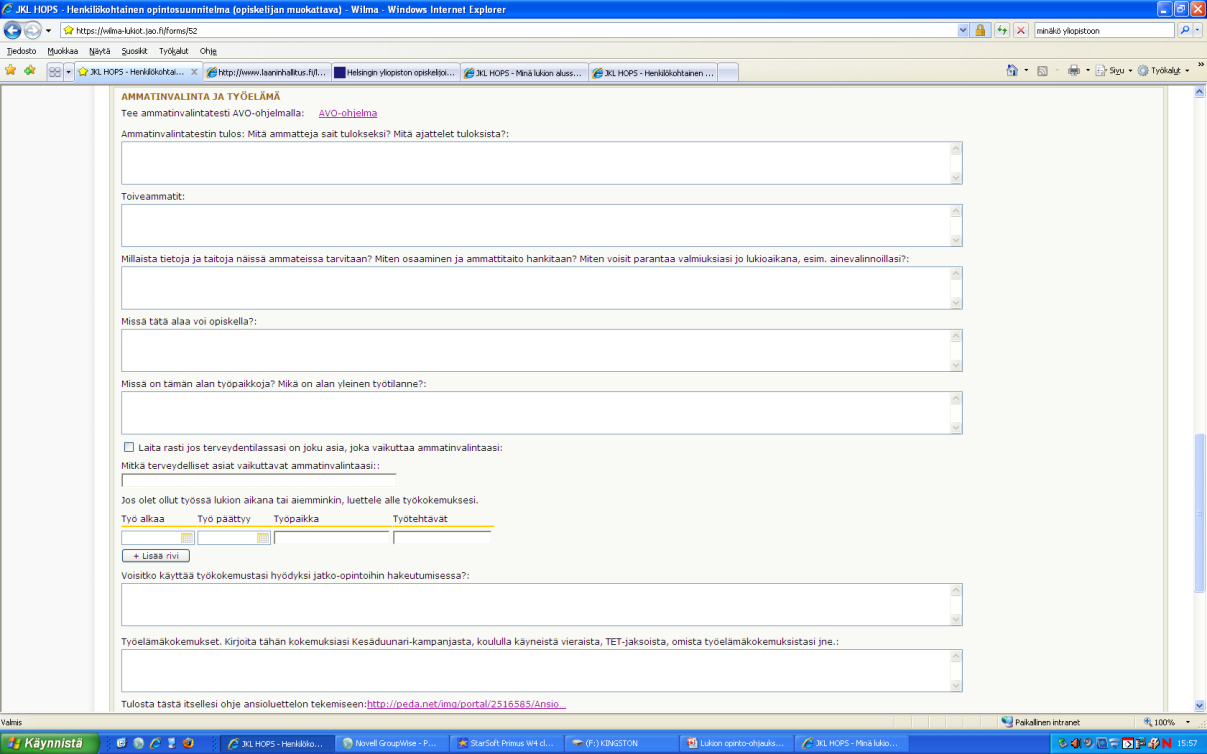Open the Sivu (Page) menu dropdown
The height and width of the screenshot is (754, 1207).
click(x=1114, y=71)
